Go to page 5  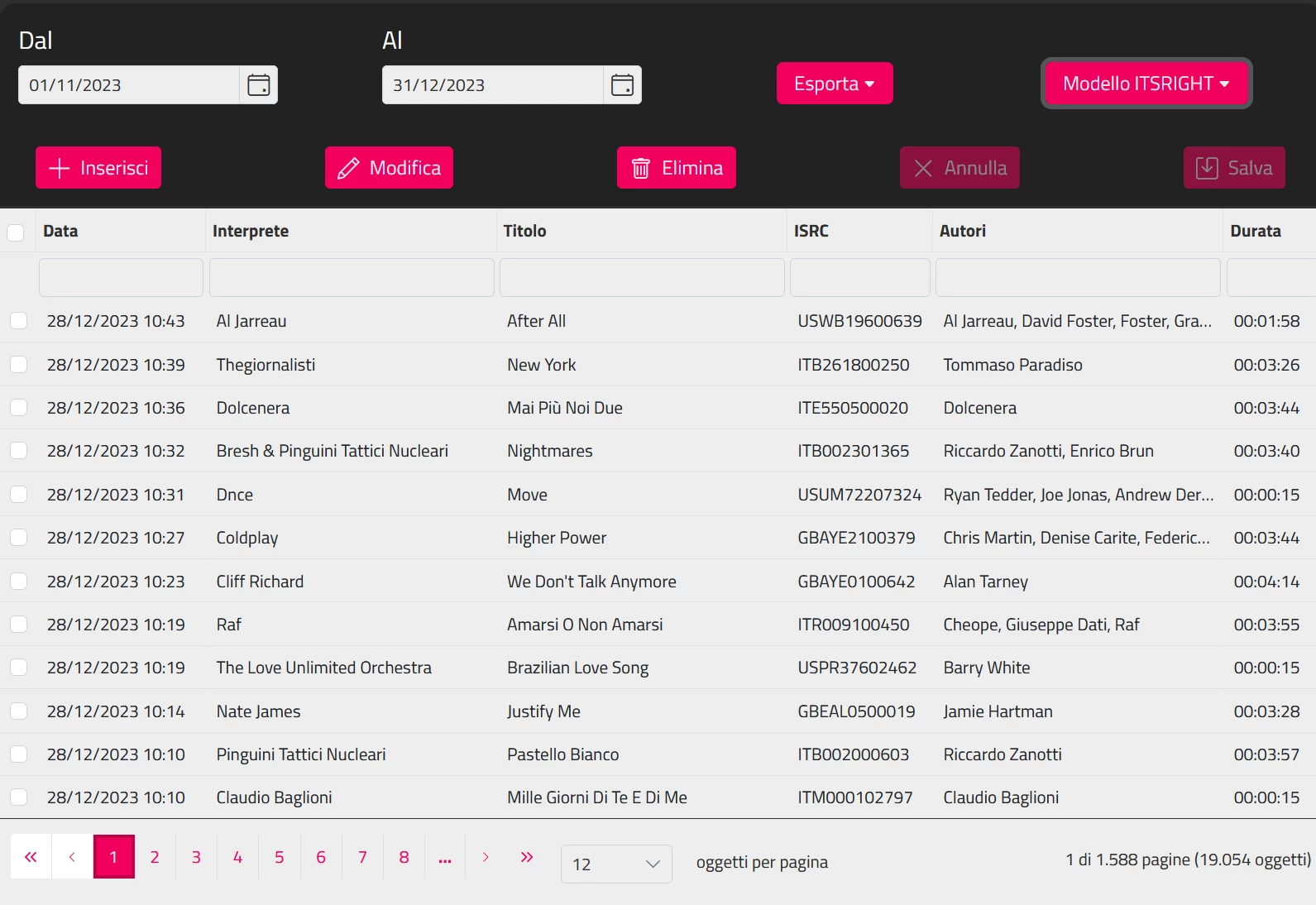point(280,857)
